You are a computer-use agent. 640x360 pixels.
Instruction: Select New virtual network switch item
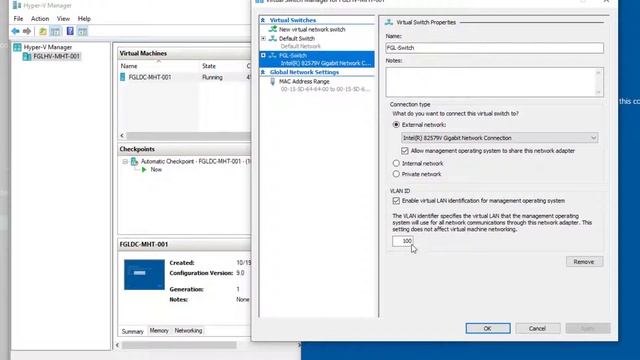312,29
